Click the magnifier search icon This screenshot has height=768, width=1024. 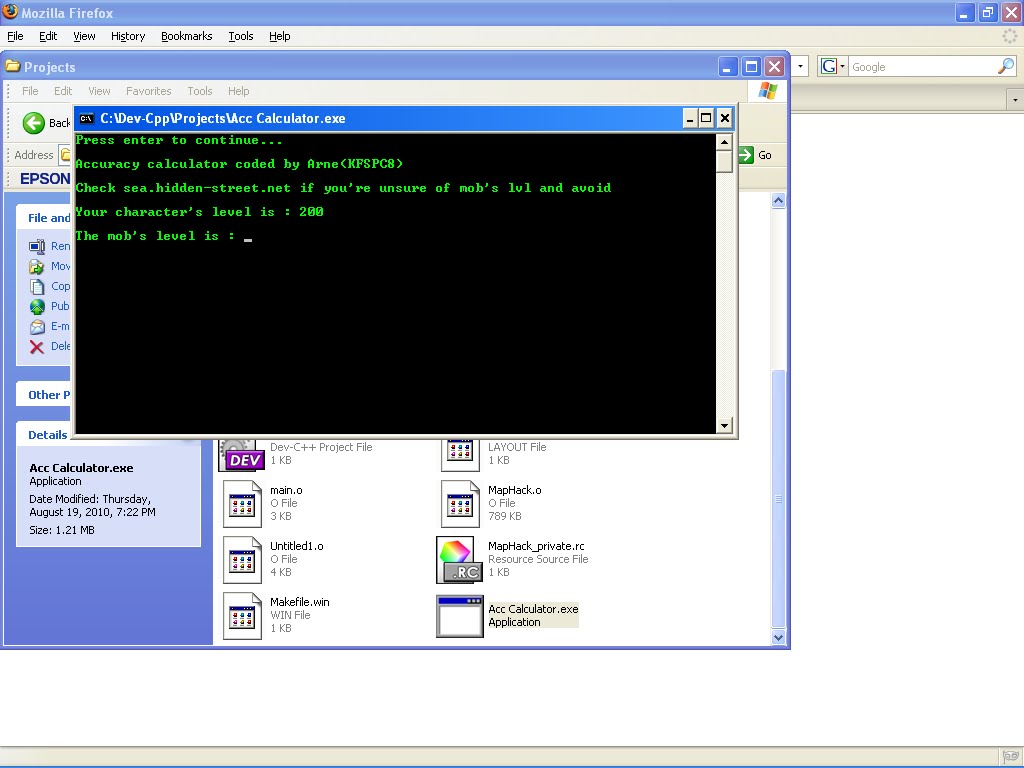tap(1006, 66)
